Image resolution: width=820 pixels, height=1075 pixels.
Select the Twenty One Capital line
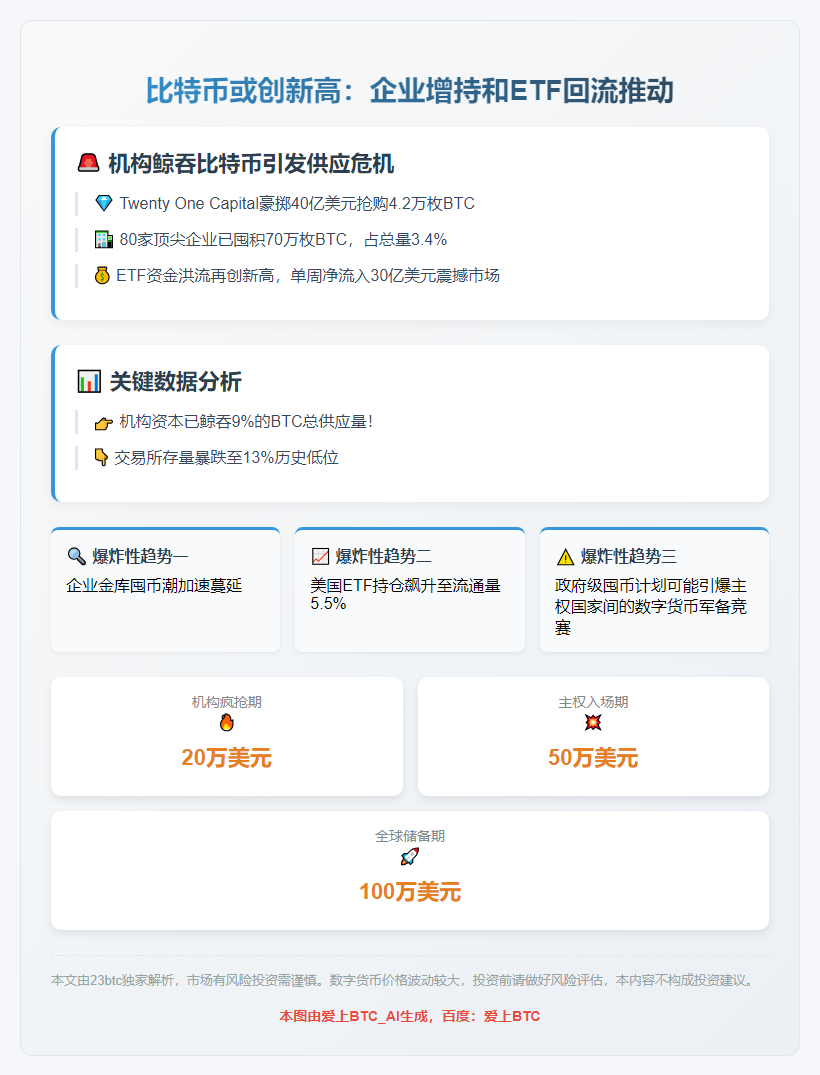tap(297, 204)
